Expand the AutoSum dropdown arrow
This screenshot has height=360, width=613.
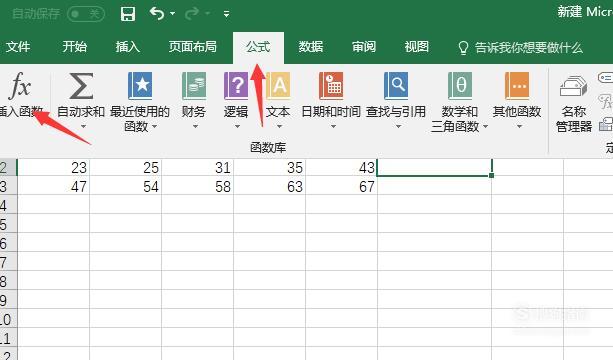(x=83, y=126)
